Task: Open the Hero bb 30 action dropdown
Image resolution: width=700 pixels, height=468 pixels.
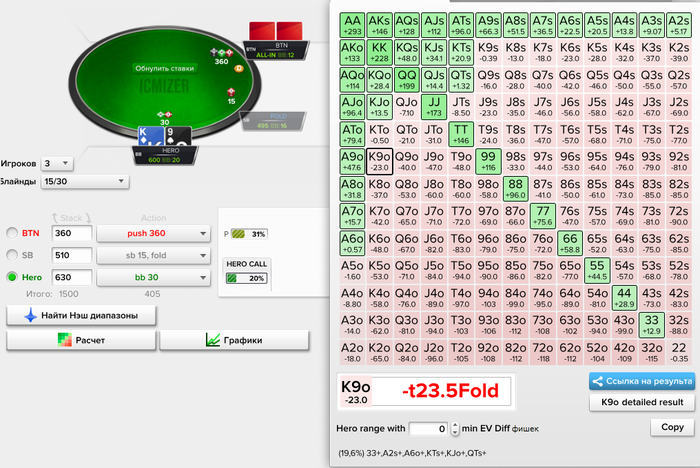Action: pyautogui.click(x=153, y=277)
